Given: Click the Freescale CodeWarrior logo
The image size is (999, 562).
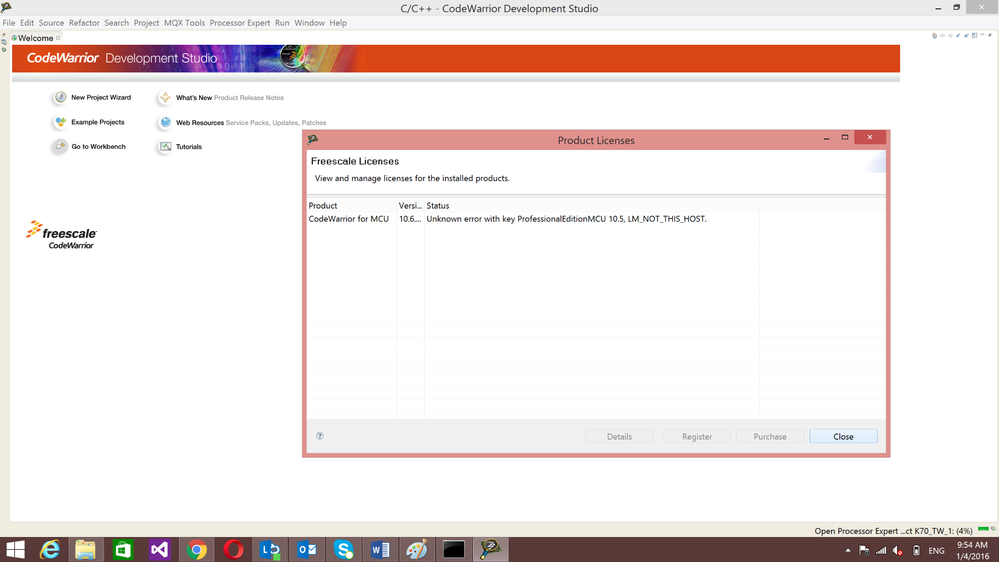Looking at the screenshot, I should [x=61, y=235].
